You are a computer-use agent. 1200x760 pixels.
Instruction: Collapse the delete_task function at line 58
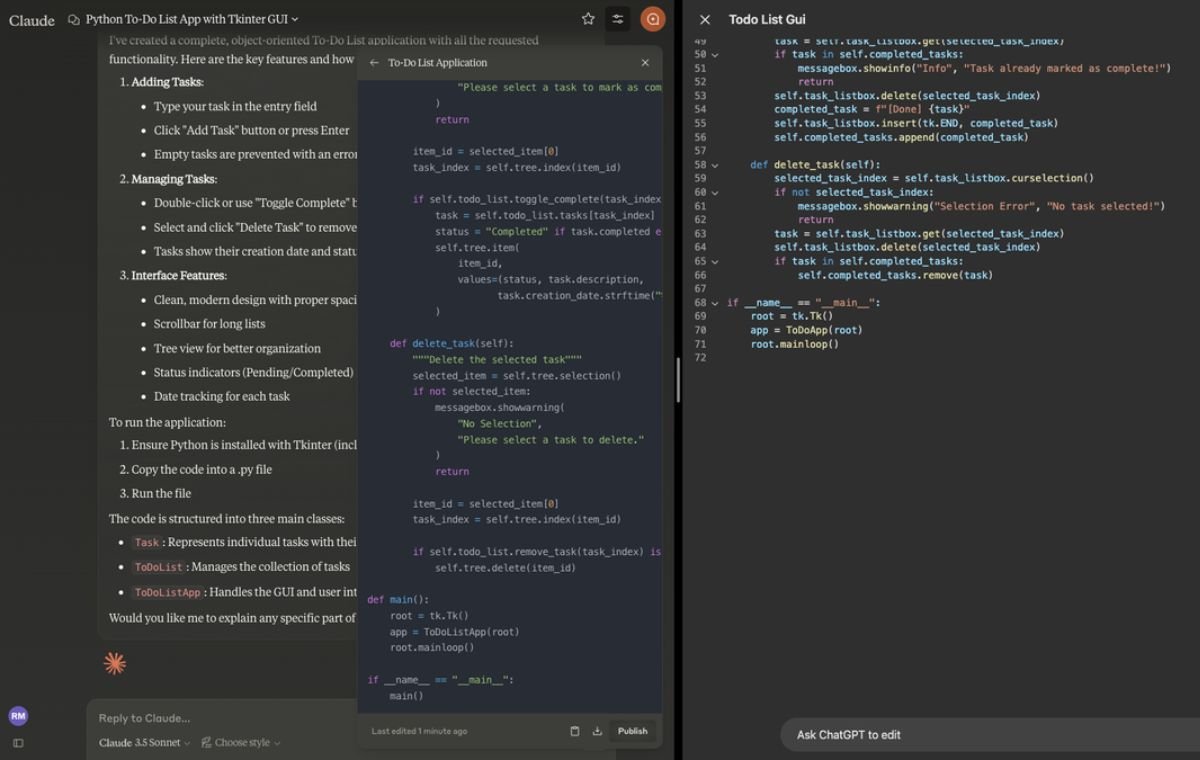coord(713,164)
